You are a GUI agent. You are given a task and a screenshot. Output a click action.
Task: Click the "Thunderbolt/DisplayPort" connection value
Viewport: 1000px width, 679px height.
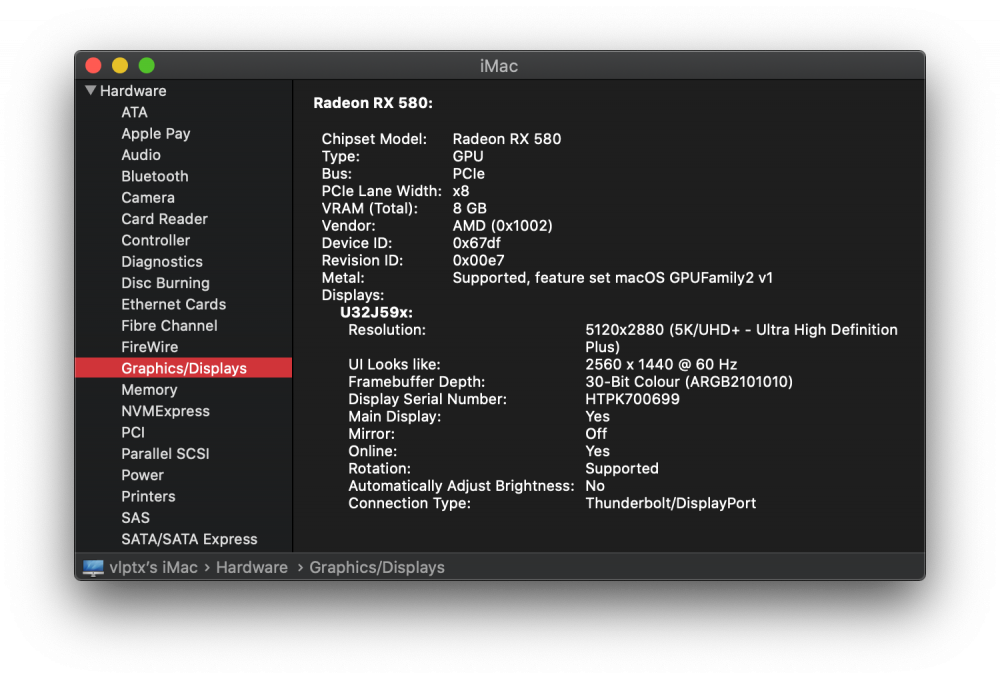pos(671,503)
